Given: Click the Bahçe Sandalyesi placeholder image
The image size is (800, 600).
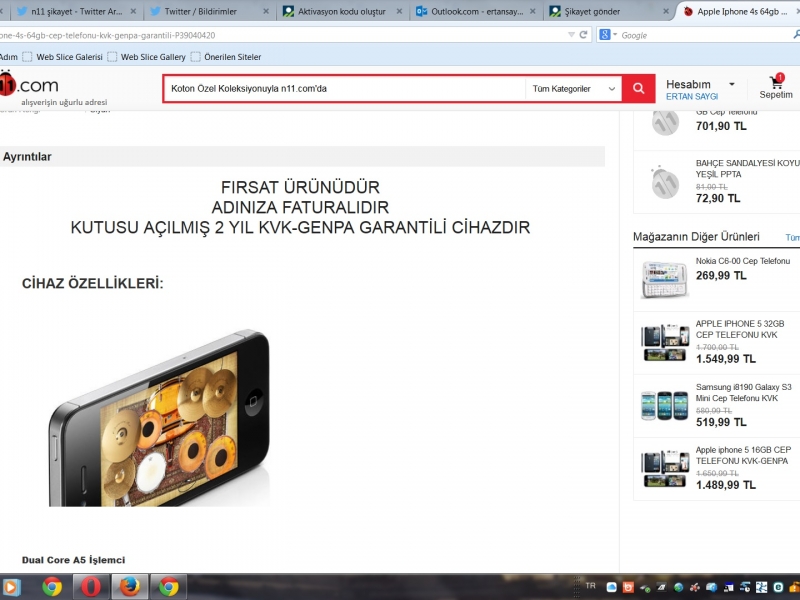Looking at the screenshot, I should tap(665, 182).
